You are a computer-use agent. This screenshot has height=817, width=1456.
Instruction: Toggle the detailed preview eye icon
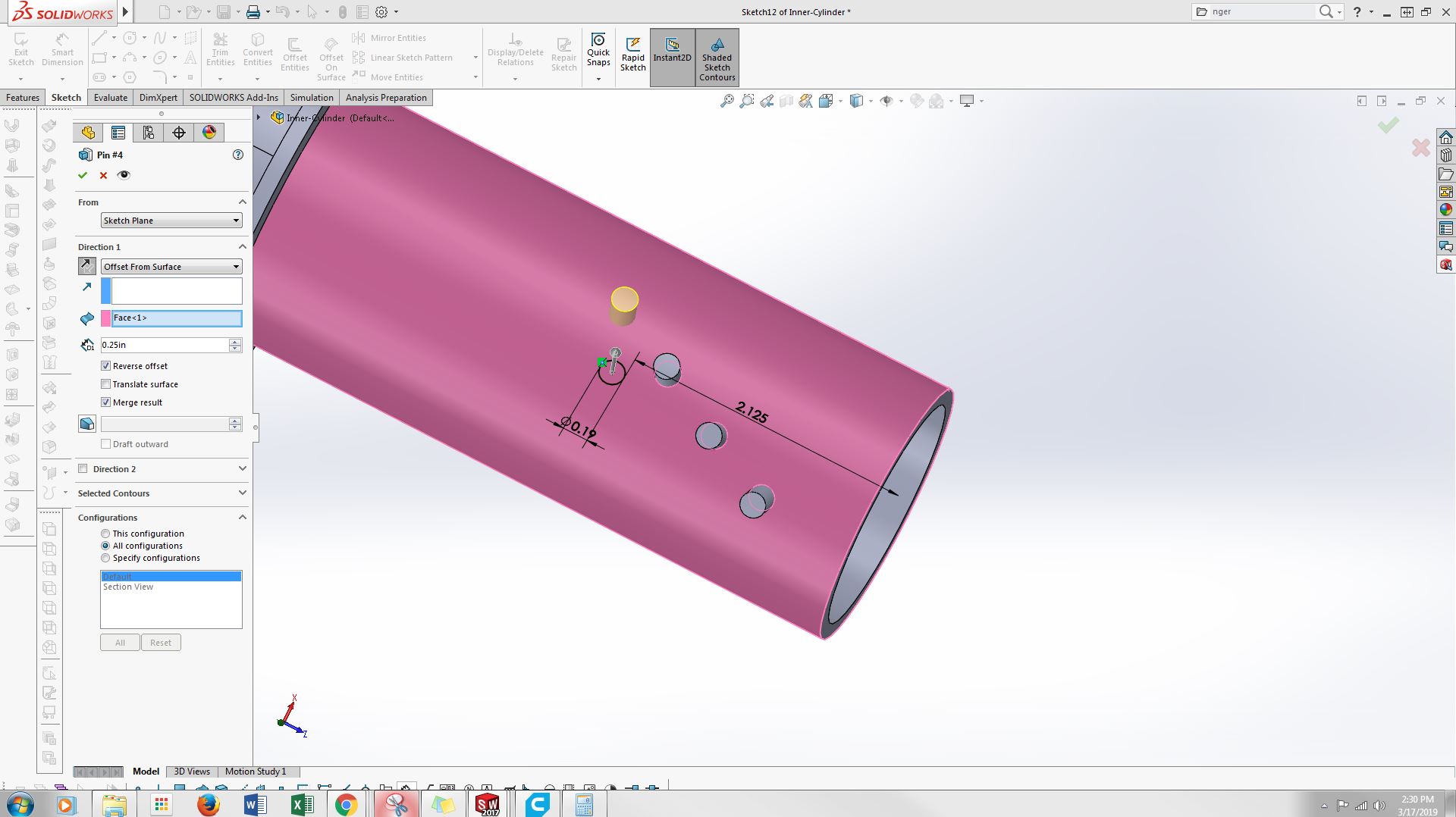pos(124,175)
